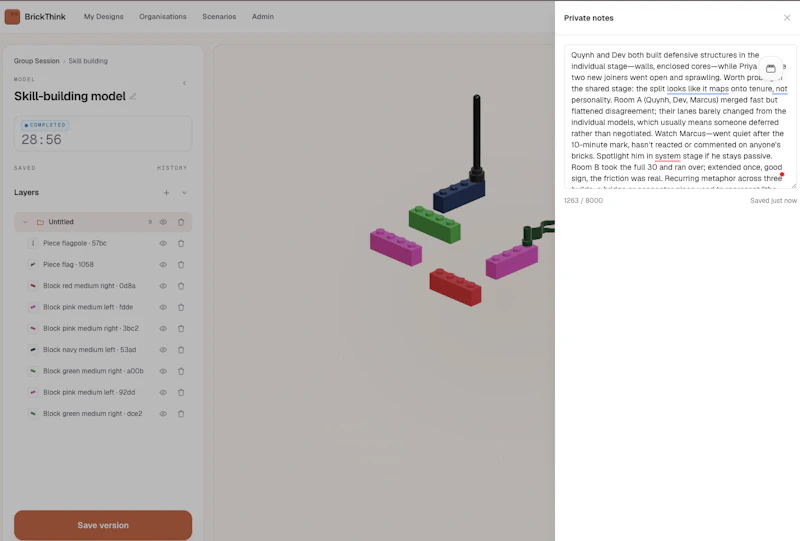Click inside the private notes text area

[680, 116]
